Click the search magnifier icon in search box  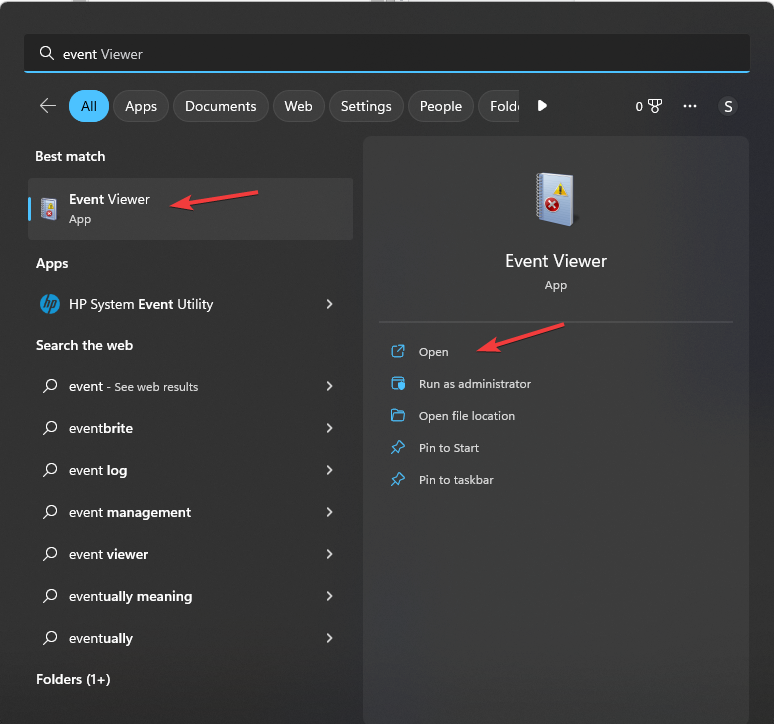(46, 53)
